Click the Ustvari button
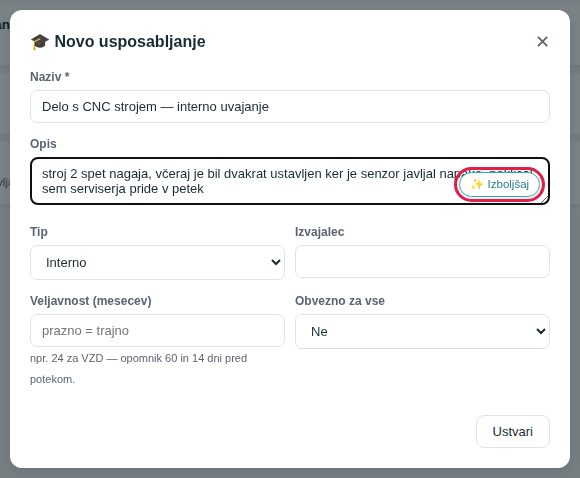This screenshot has width=580, height=478. pos(513,431)
